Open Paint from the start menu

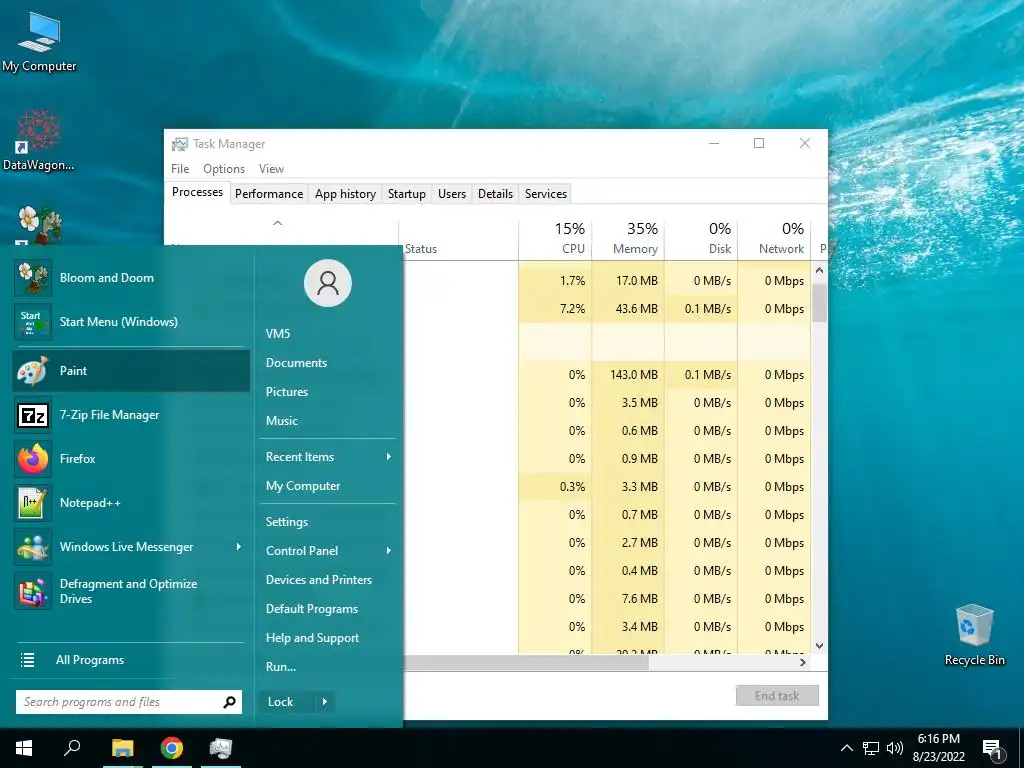pos(131,370)
